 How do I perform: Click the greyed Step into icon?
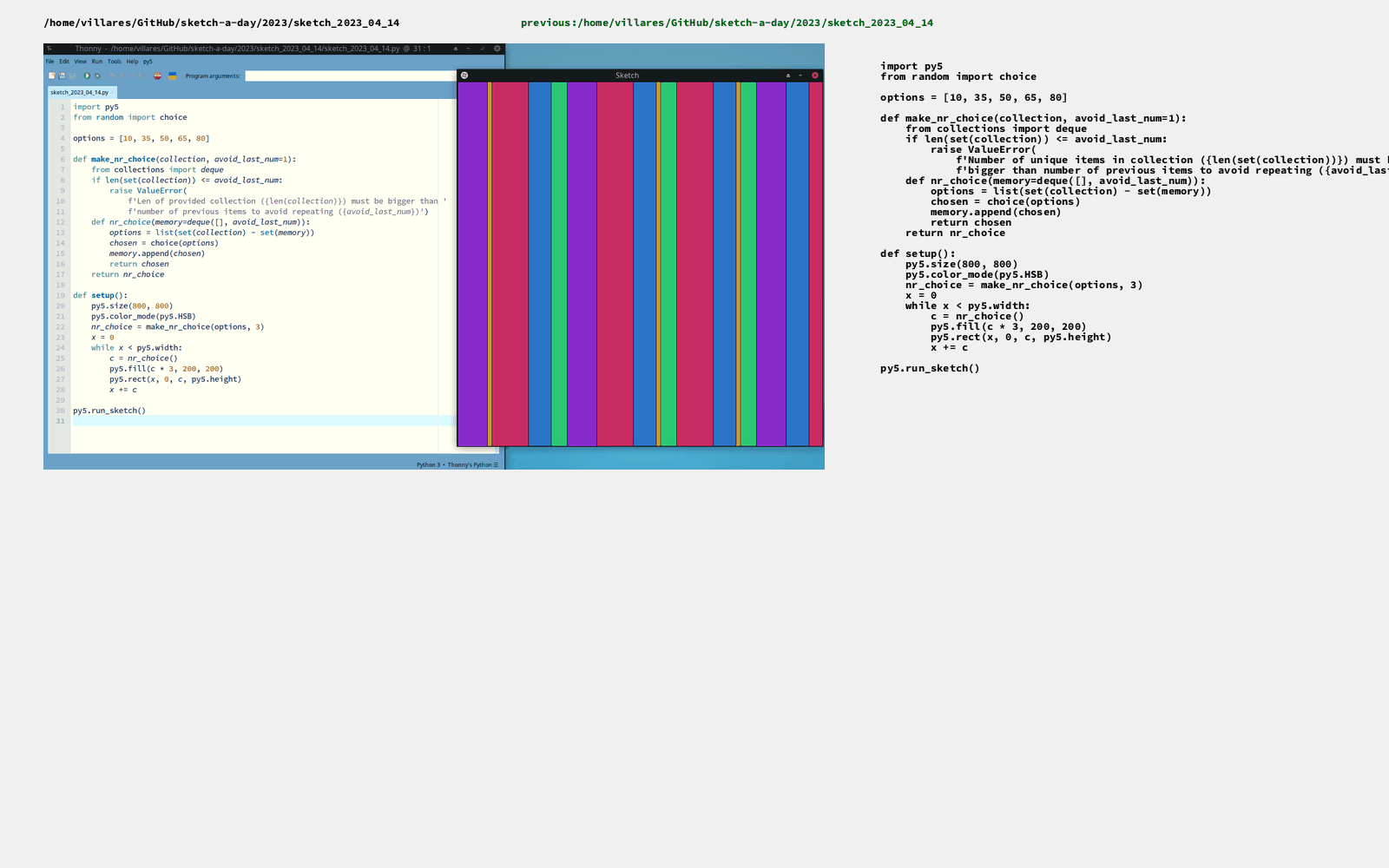122,76
